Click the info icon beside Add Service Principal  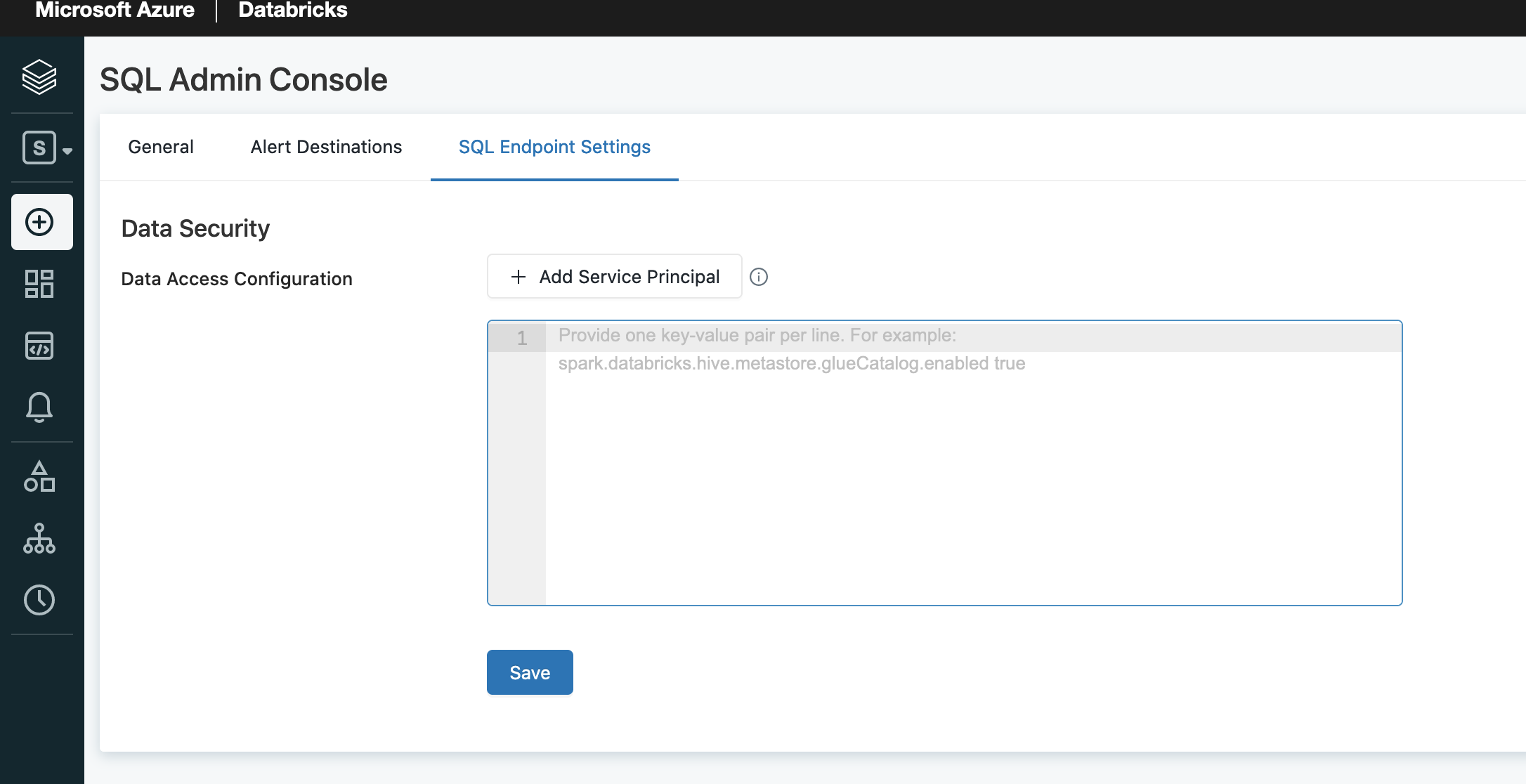759,277
